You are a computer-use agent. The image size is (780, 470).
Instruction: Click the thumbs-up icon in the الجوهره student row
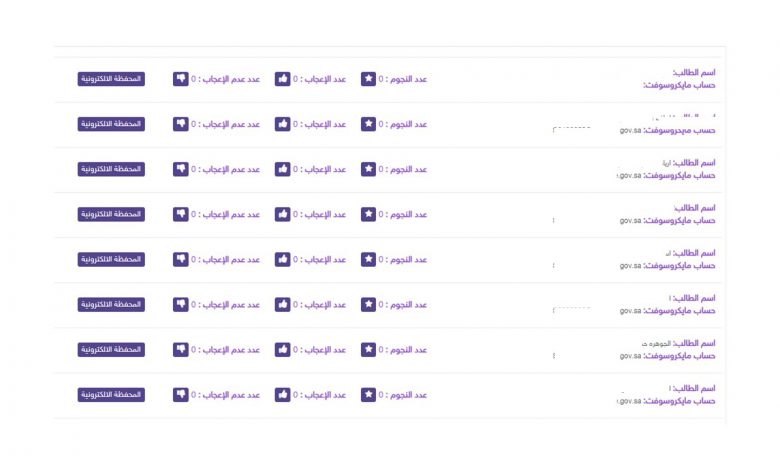tap(283, 350)
